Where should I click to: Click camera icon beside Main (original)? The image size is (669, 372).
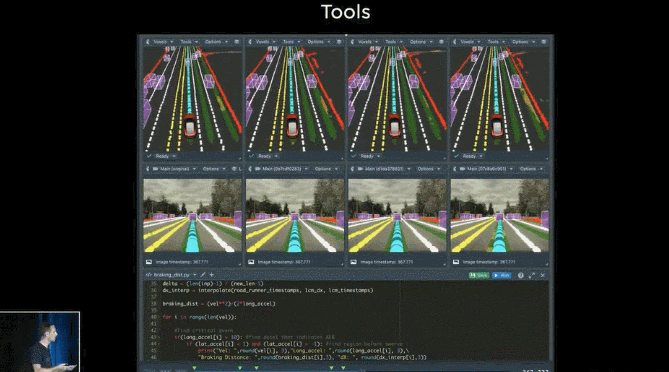click(156, 169)
